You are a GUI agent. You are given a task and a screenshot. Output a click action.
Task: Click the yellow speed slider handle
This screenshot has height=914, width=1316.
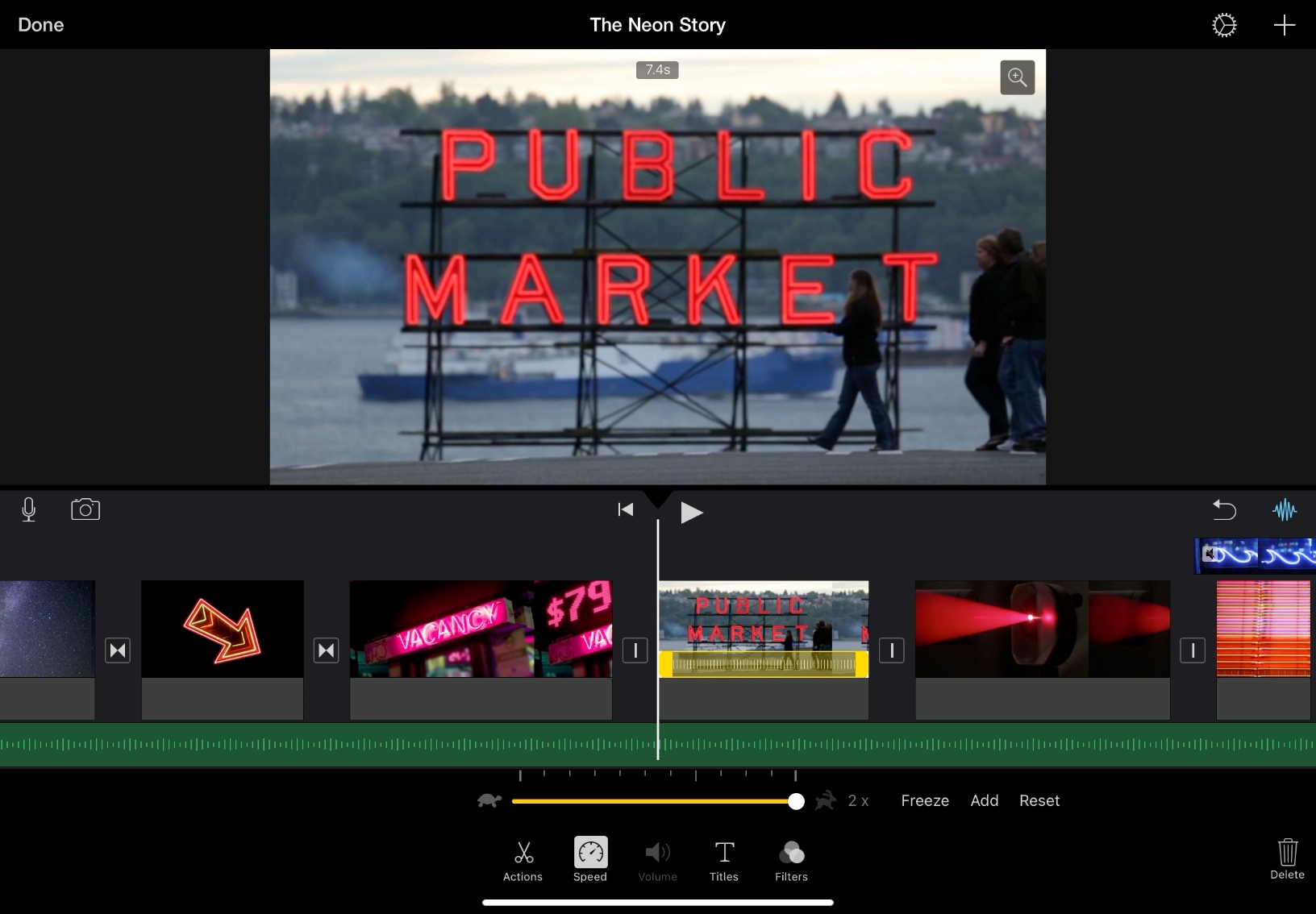coord(796,801)
